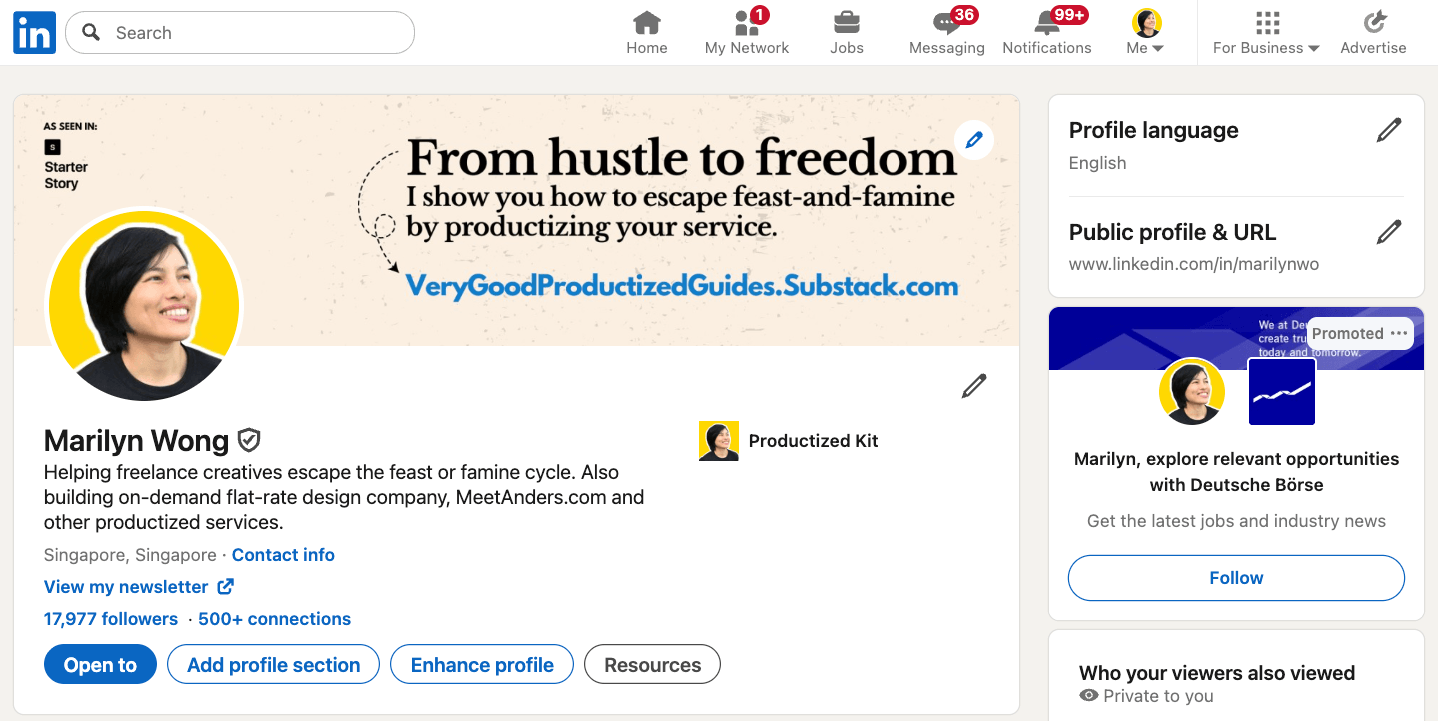Go to the Home feed
Image resolution: width=1438 pixels, height=721 pixels.
(646, 32)
